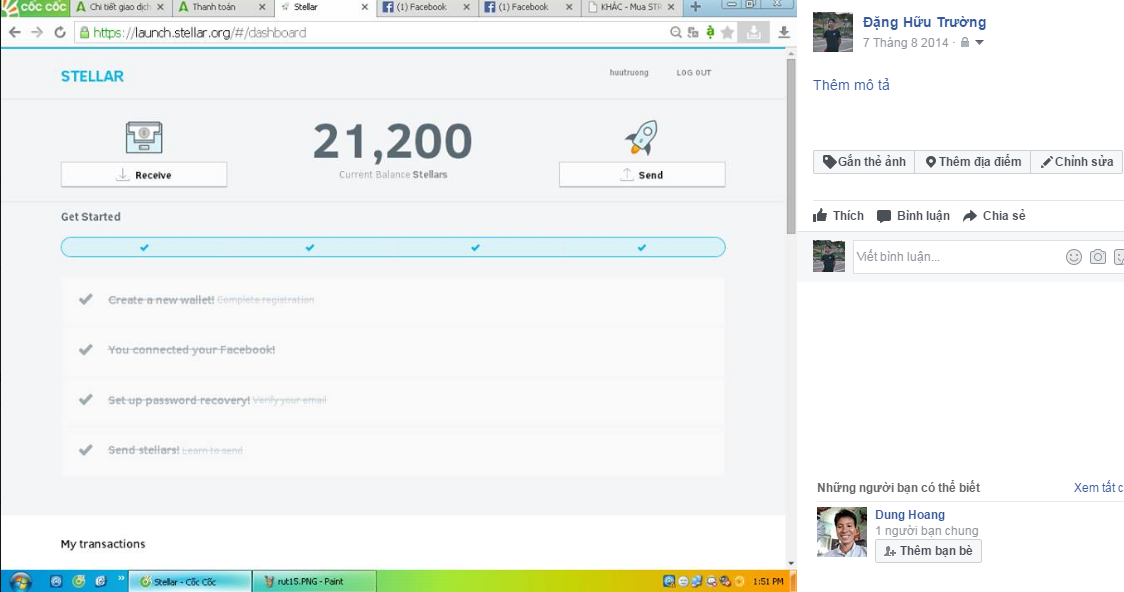
Task: Close the Thanh toán tab
Action: pos(262,7)
